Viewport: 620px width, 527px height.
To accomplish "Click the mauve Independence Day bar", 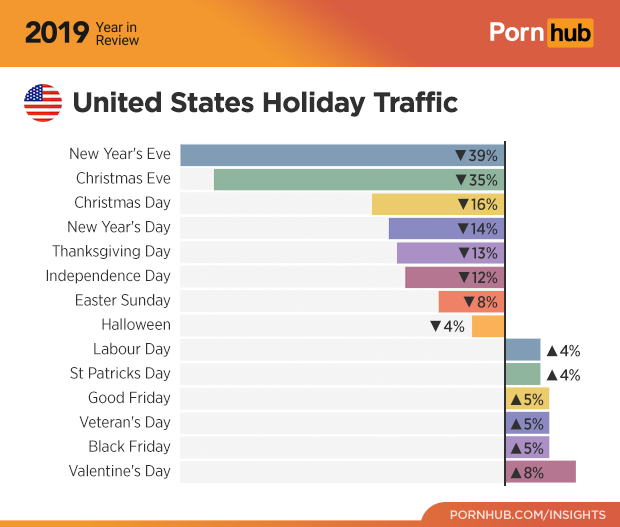I will 430,277.
